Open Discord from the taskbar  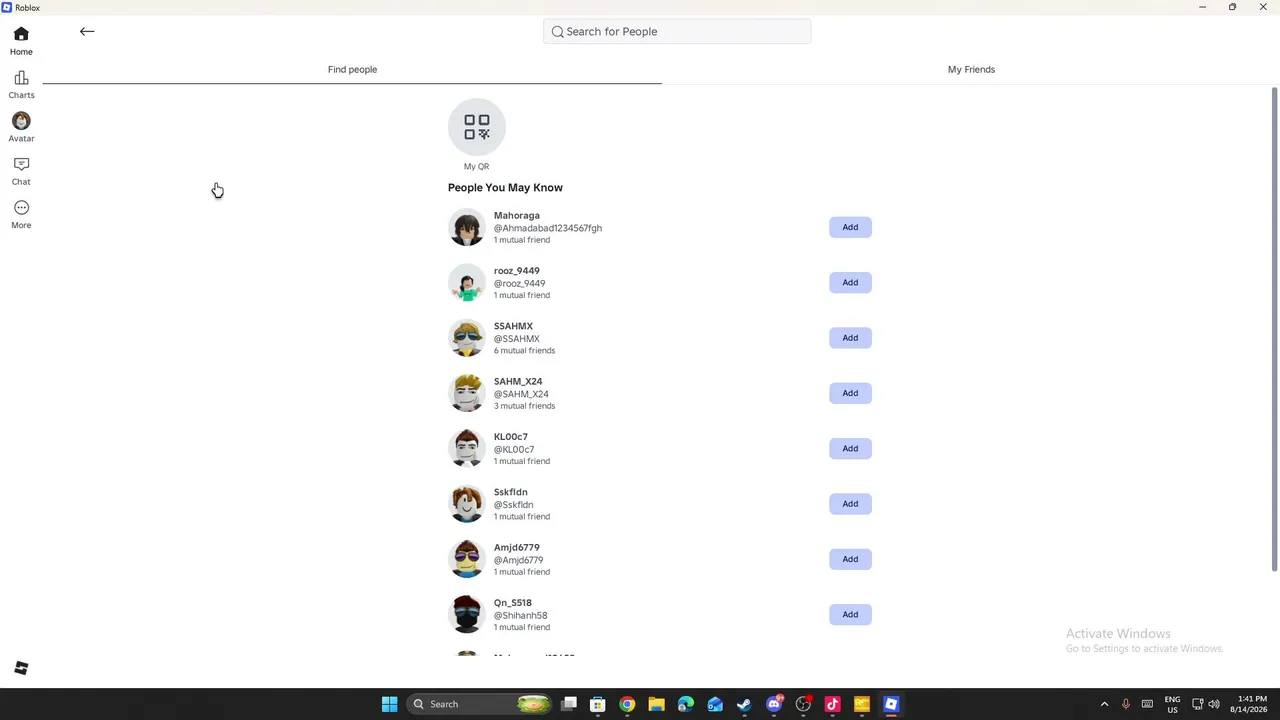[774, 704]
